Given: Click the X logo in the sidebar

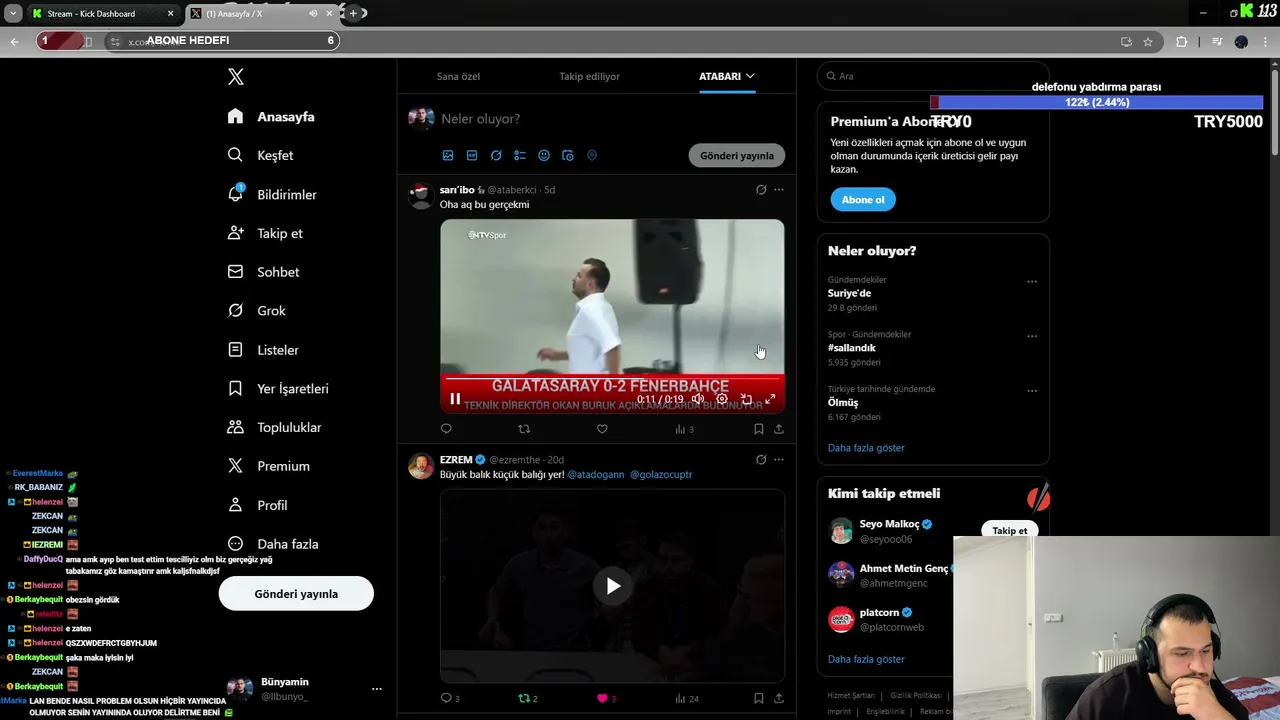Looking at the screenshot, I should pyautogui.click(x=235, y=77).
